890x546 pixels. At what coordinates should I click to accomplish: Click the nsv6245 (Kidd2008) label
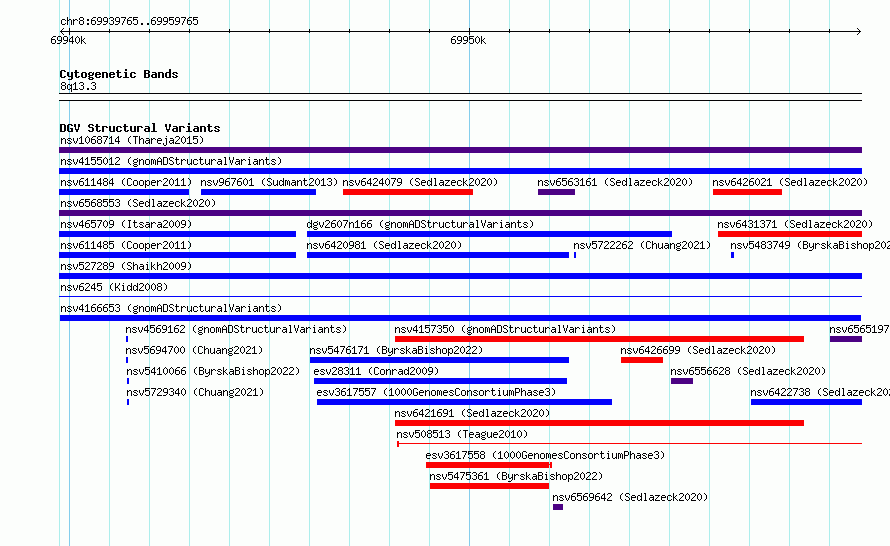[114, 287]
